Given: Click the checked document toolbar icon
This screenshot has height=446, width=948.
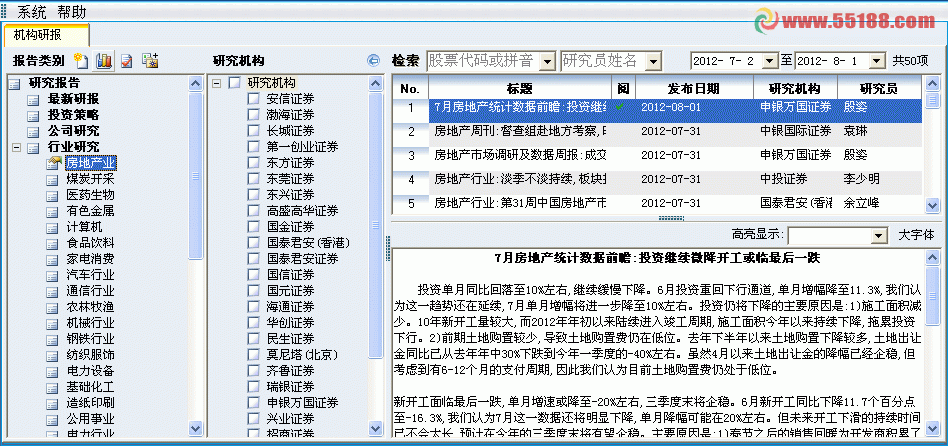Looking at the screenshot, I should coord(126,60).
